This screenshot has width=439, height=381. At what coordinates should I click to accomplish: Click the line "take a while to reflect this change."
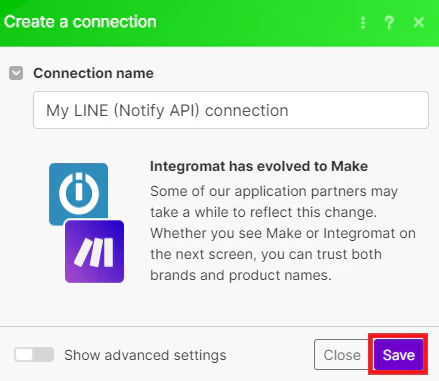[263, 212]
